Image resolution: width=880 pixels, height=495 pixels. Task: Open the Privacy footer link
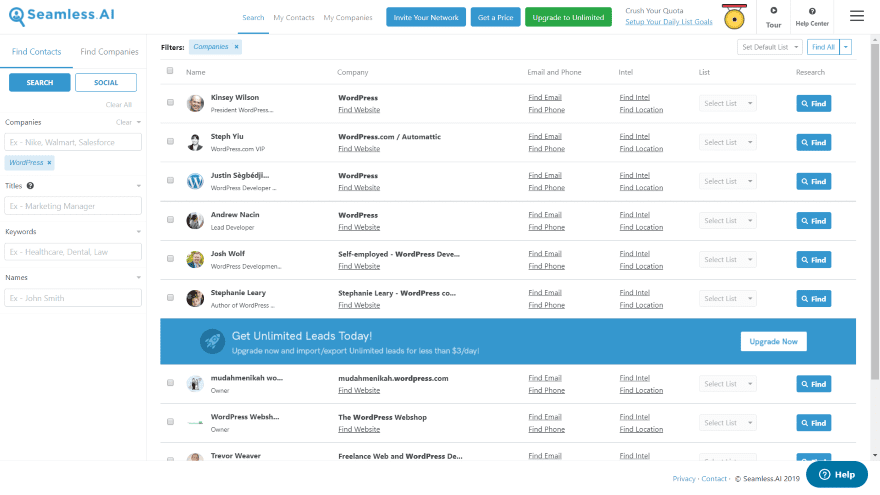click(684, 479)
